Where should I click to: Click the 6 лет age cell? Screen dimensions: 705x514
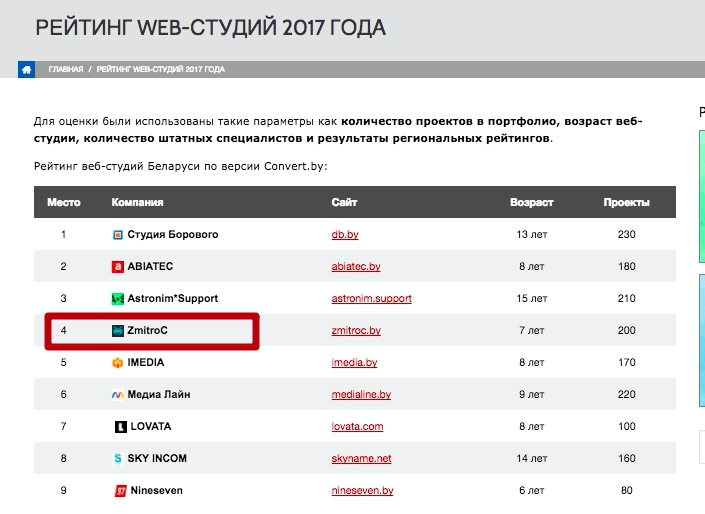coord(531,490)
